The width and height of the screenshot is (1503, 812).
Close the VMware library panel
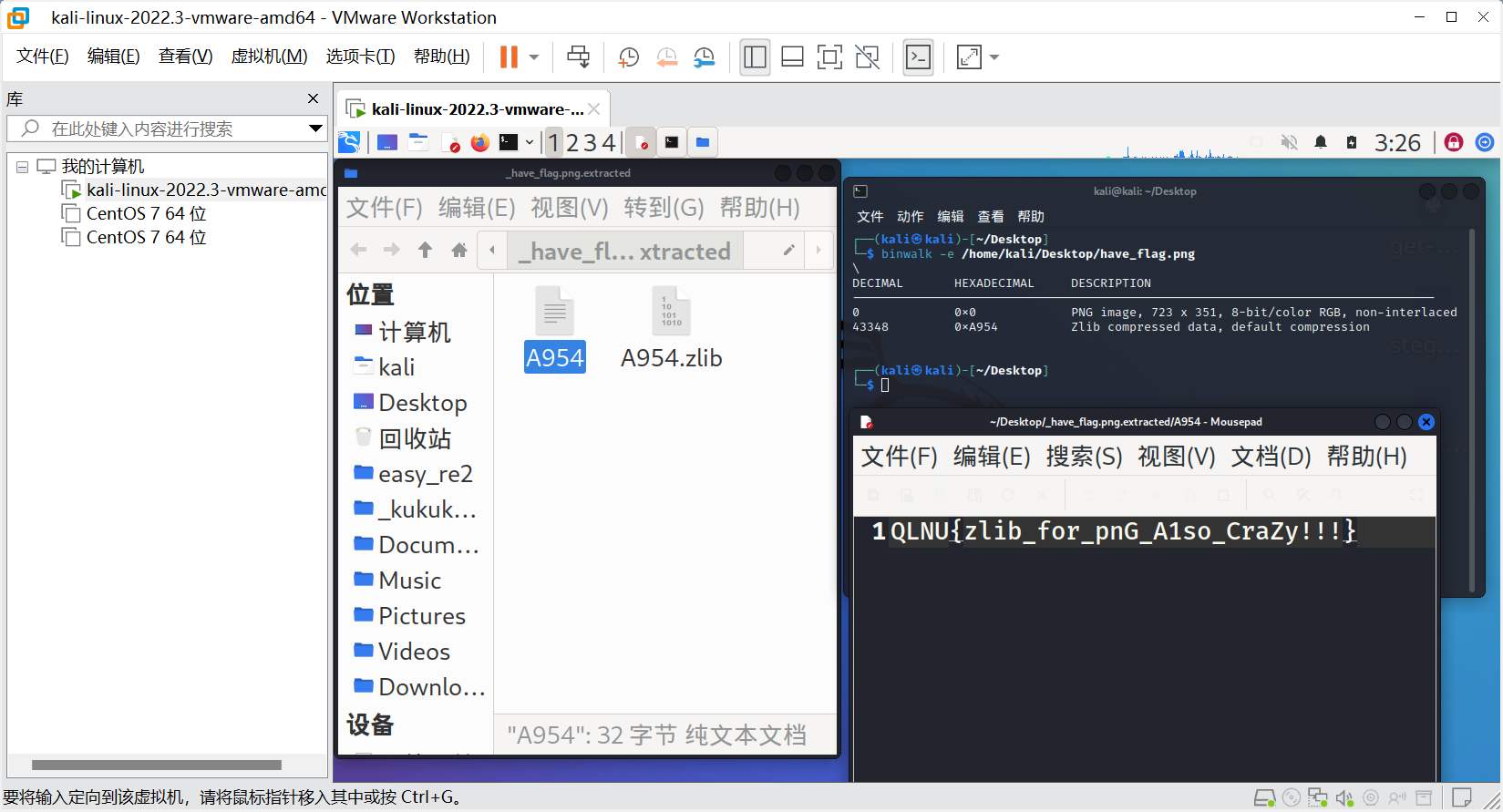pos(314,98)
